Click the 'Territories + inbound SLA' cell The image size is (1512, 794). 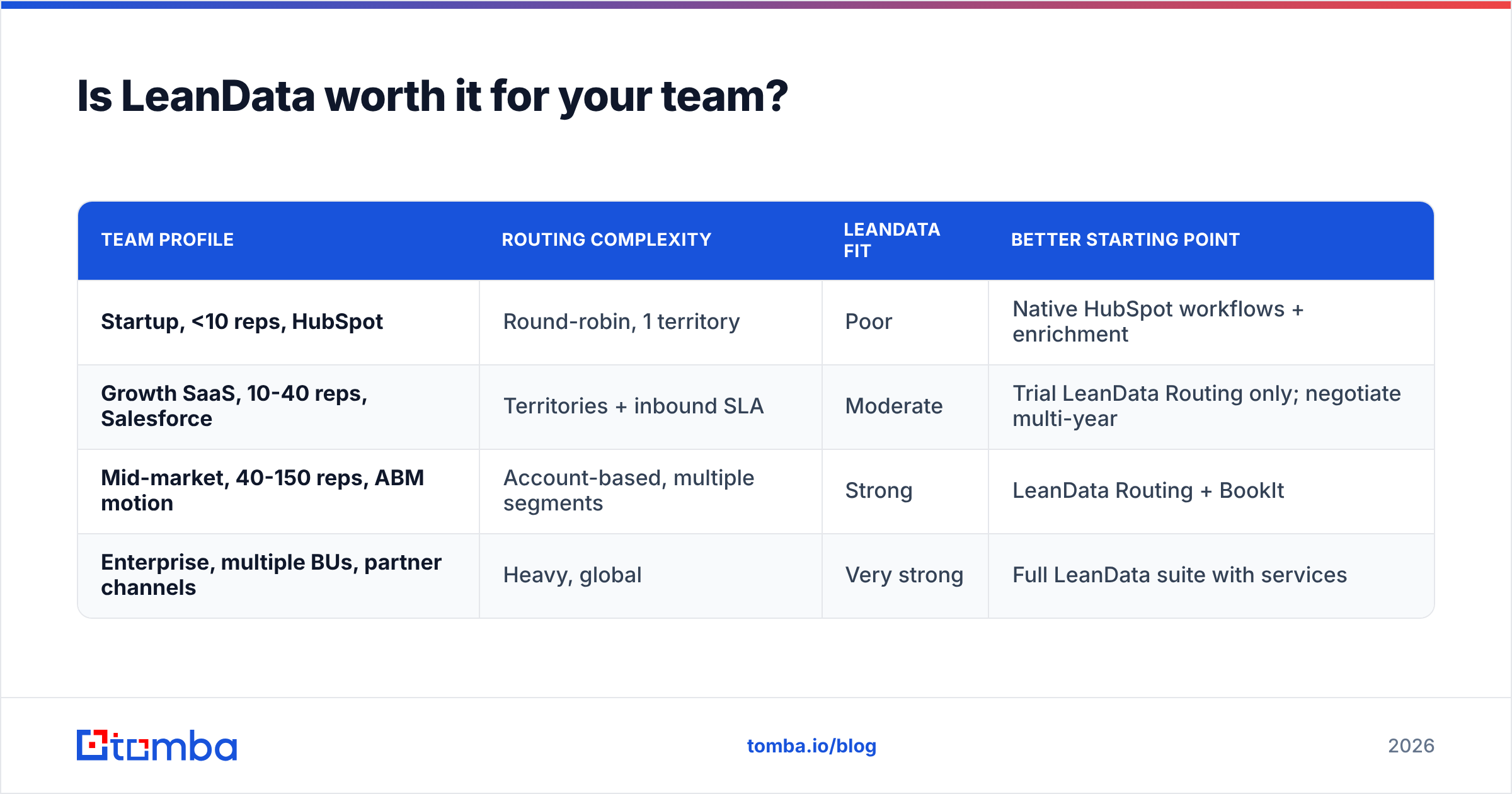pos(651,406)
